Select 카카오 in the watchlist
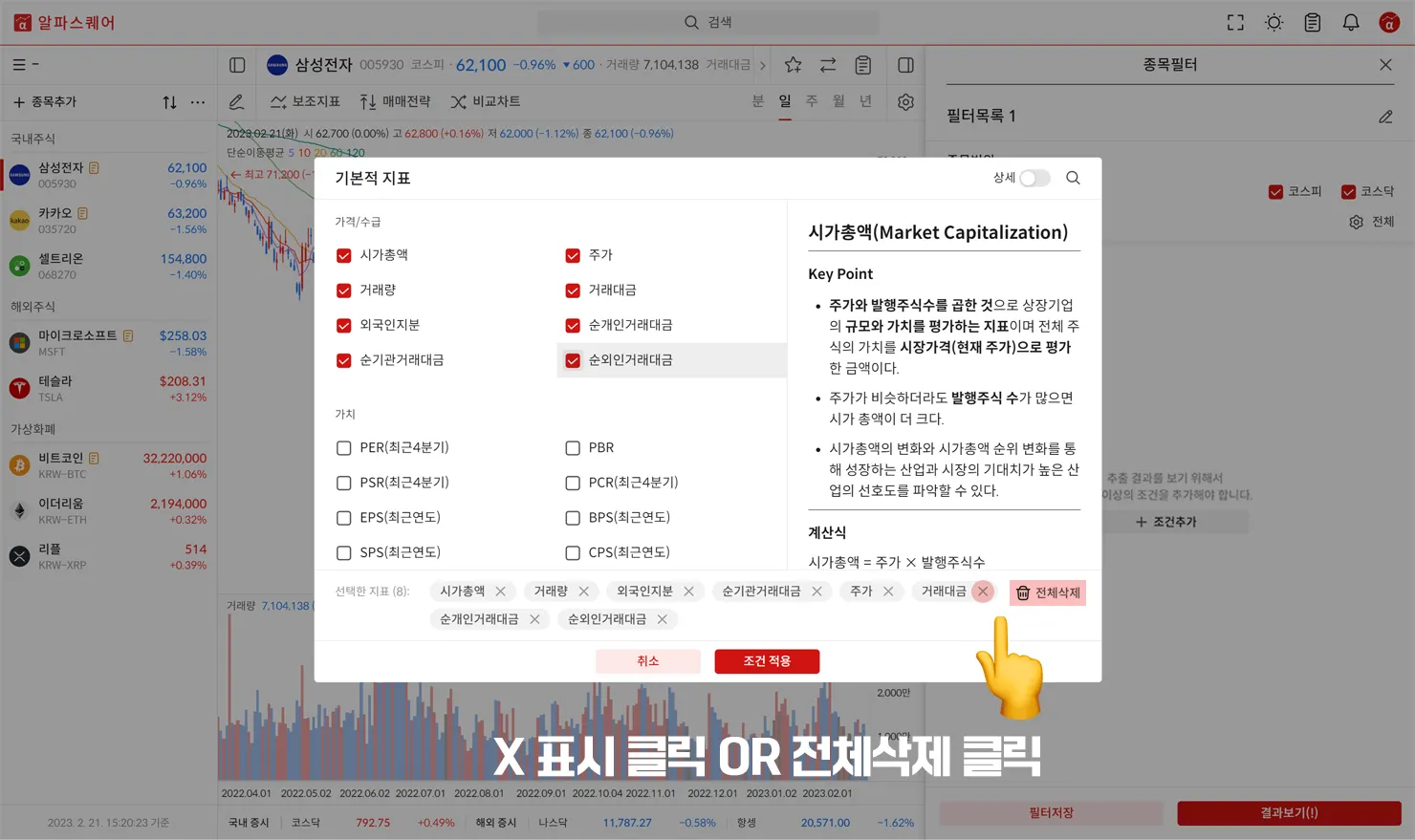The width and height of the screenshot is (1415, 840). click(x=109, y=221)
